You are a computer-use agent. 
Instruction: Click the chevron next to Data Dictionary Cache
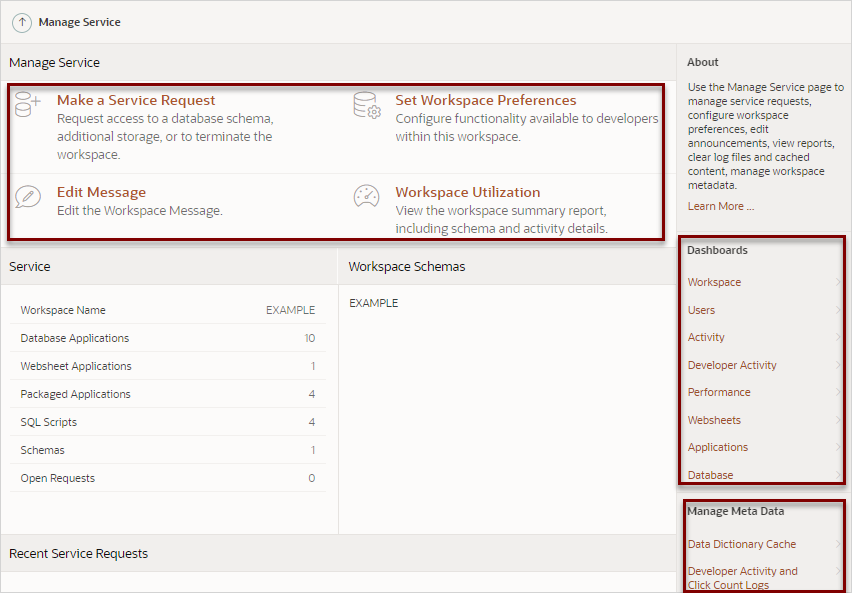click(838, 544)
